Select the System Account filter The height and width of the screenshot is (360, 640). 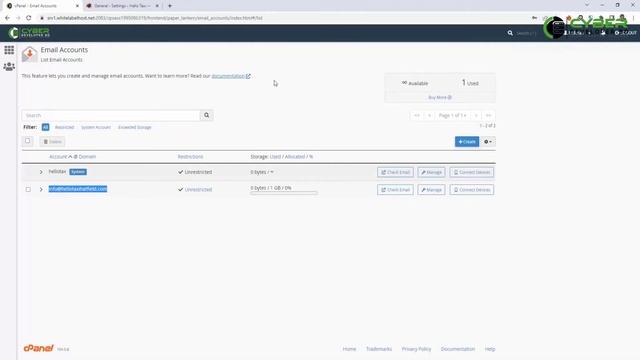pyautogui.click(x=96, y=127)
